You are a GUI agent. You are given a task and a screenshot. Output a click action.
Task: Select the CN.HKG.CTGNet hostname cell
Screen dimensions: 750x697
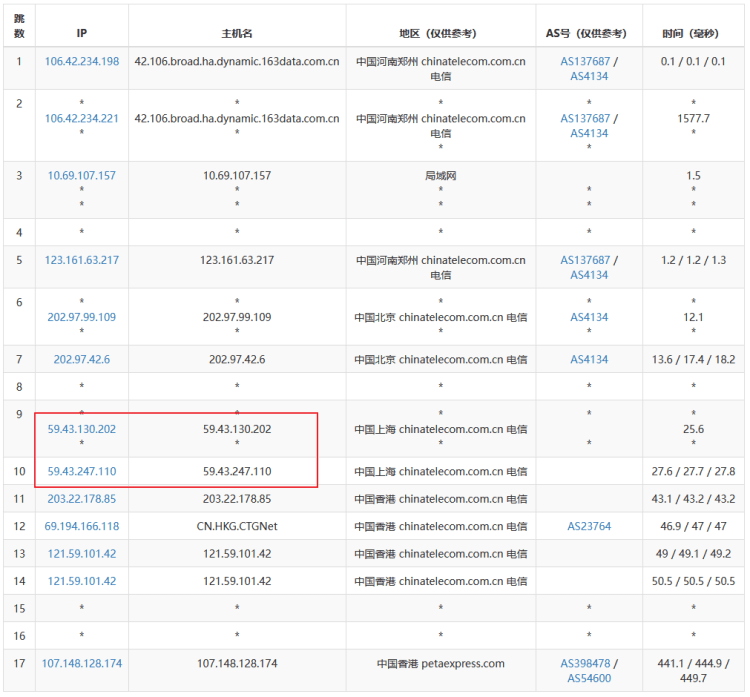click(237, 526)
